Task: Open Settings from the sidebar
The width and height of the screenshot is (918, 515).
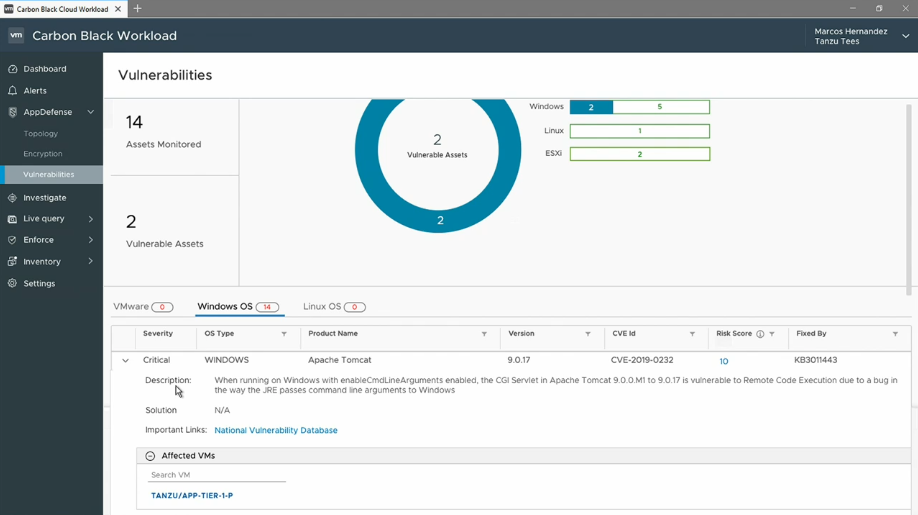Action: pos(39,283)
